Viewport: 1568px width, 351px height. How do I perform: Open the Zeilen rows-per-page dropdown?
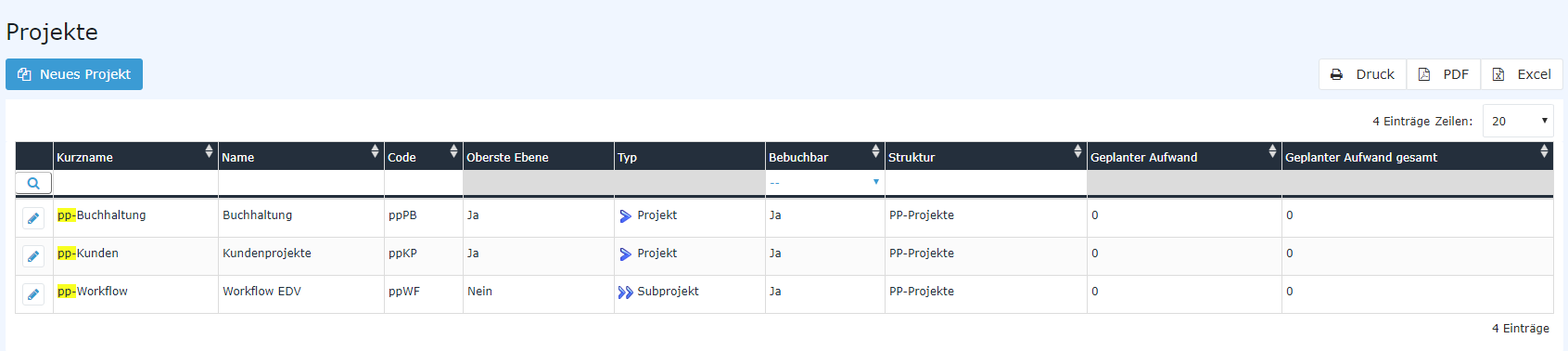pos(1518,121)
